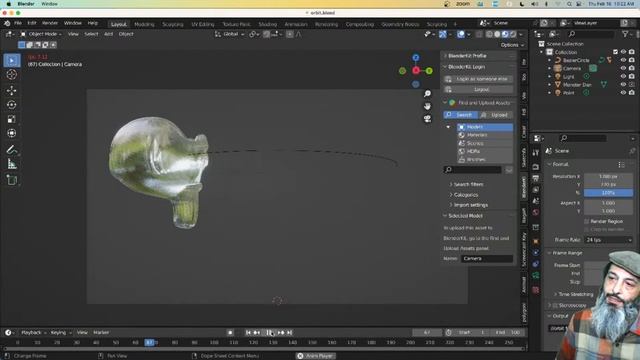
Task: Click the auto keying record button
Action: [230, 333]
